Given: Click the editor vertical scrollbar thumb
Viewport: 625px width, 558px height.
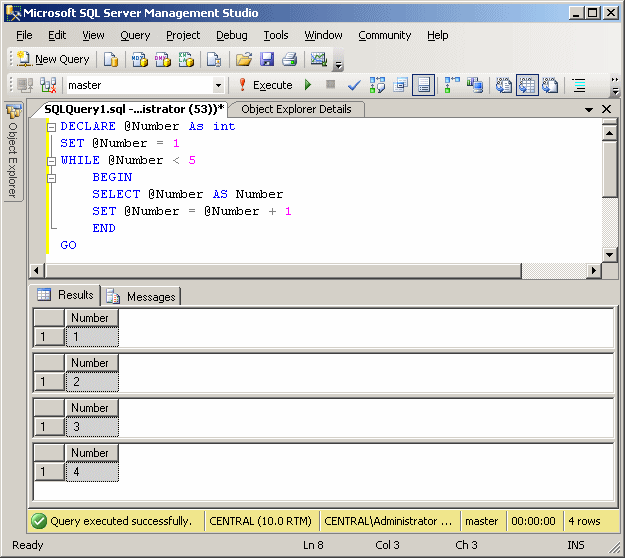Looking at the screenshot, I should coord(609,169).
